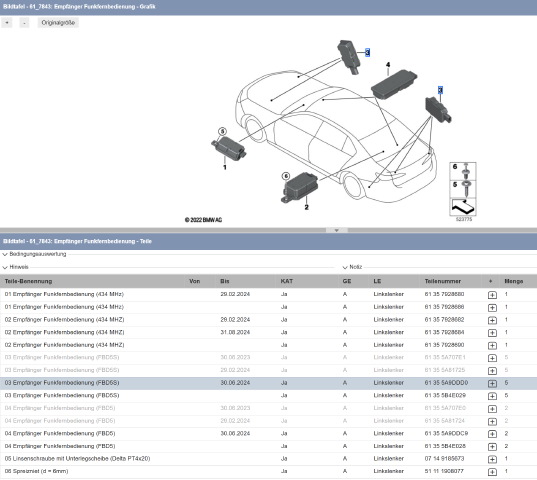Add greyed part 61 35 5A81725

pos(492,371)
